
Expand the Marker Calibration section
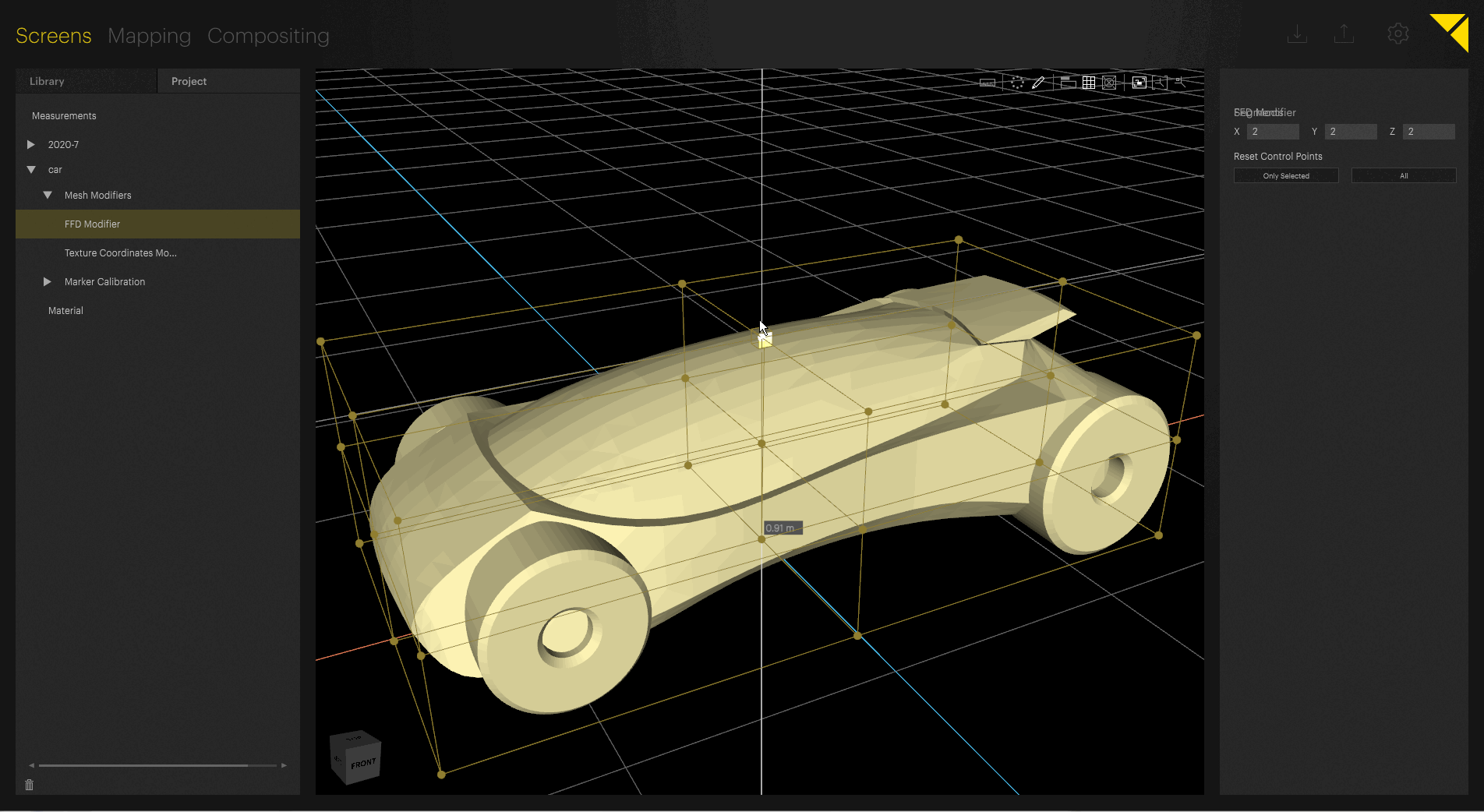[47, 281]
